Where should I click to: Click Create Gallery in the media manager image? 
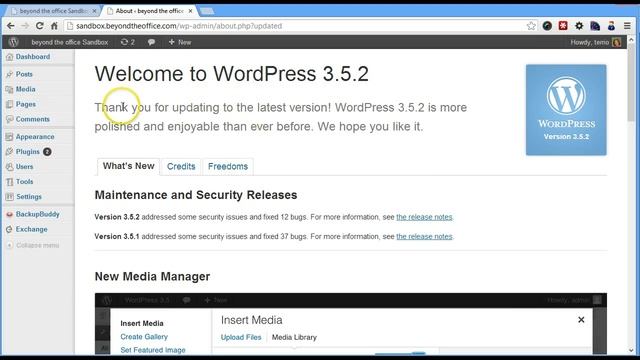coord(144,337)
